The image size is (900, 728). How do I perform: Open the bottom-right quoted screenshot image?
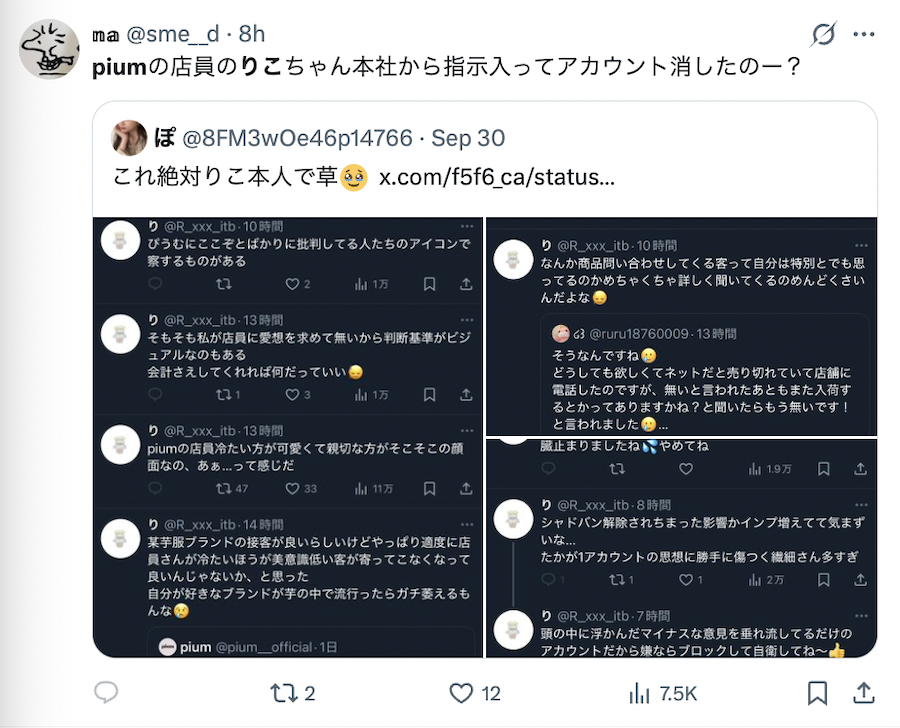(680, 548)
